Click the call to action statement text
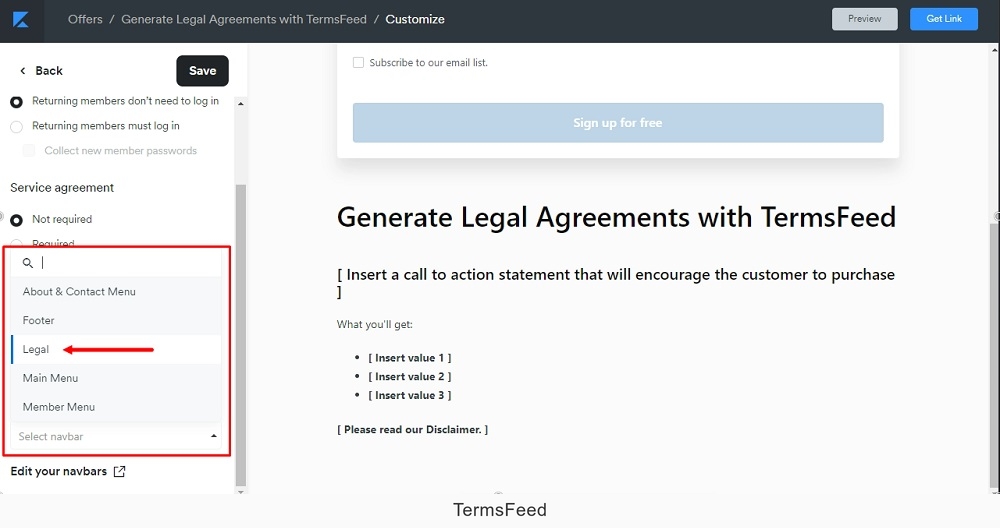 (x=616, y=282)
